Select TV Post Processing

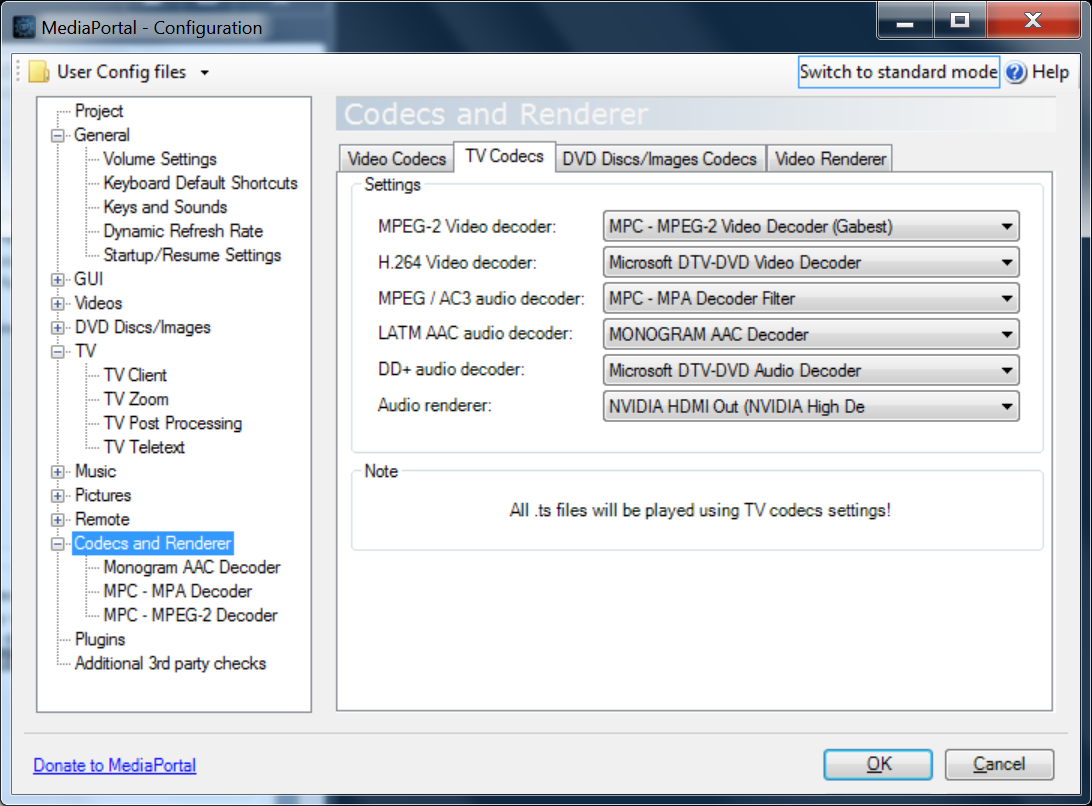click(x=173, y=423)
